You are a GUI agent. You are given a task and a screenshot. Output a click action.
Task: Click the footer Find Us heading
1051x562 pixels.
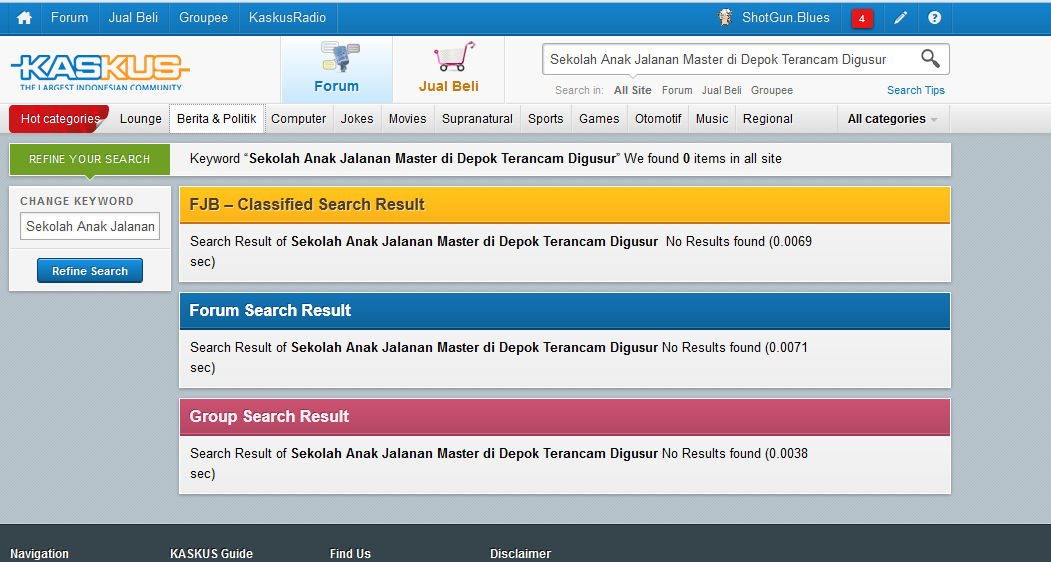tap(350, 554)
